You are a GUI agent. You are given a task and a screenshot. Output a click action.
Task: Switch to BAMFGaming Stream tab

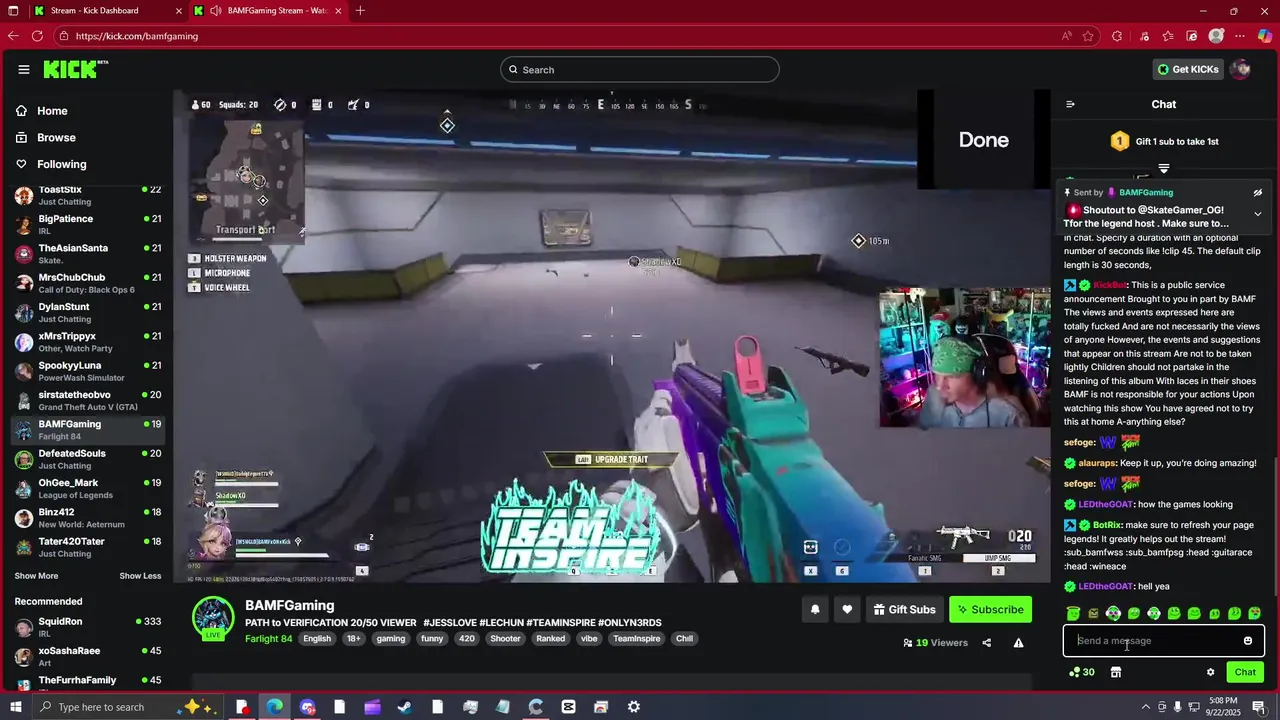tap(268, 11)
